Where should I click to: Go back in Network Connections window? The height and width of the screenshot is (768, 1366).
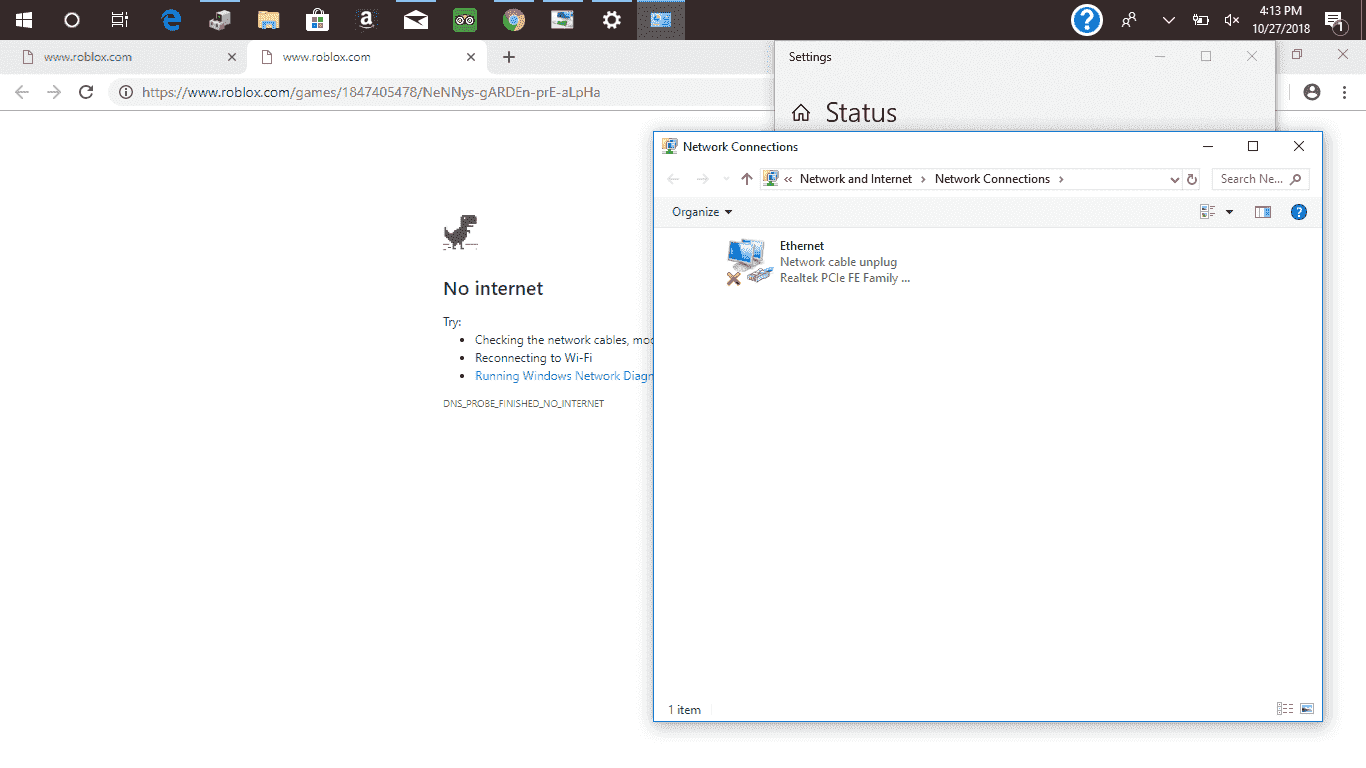pos(673,179)
